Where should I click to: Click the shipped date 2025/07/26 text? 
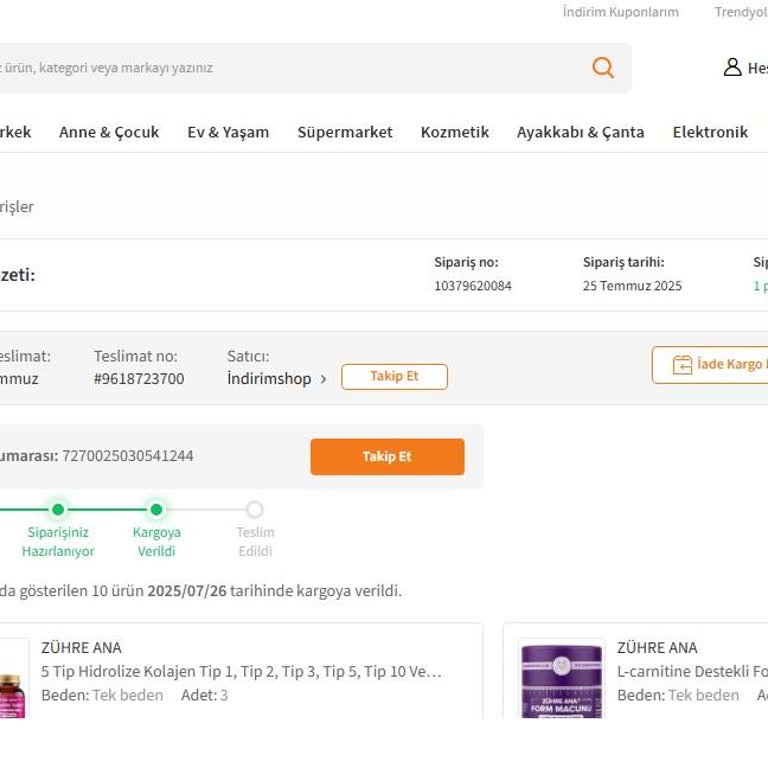[x=187, y=591]
